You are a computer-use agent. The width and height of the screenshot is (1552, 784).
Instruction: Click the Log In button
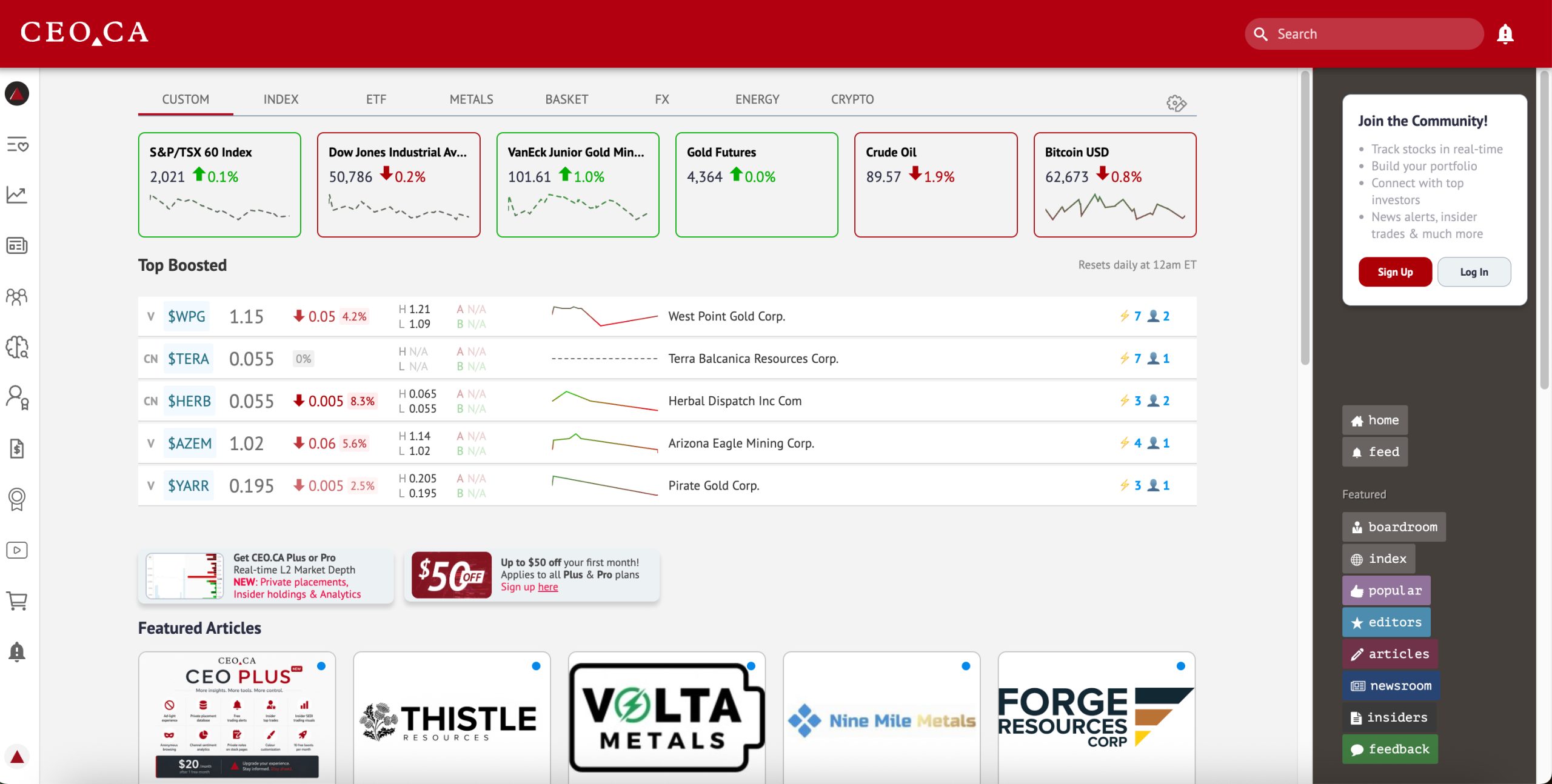[x=1474, y=272]
